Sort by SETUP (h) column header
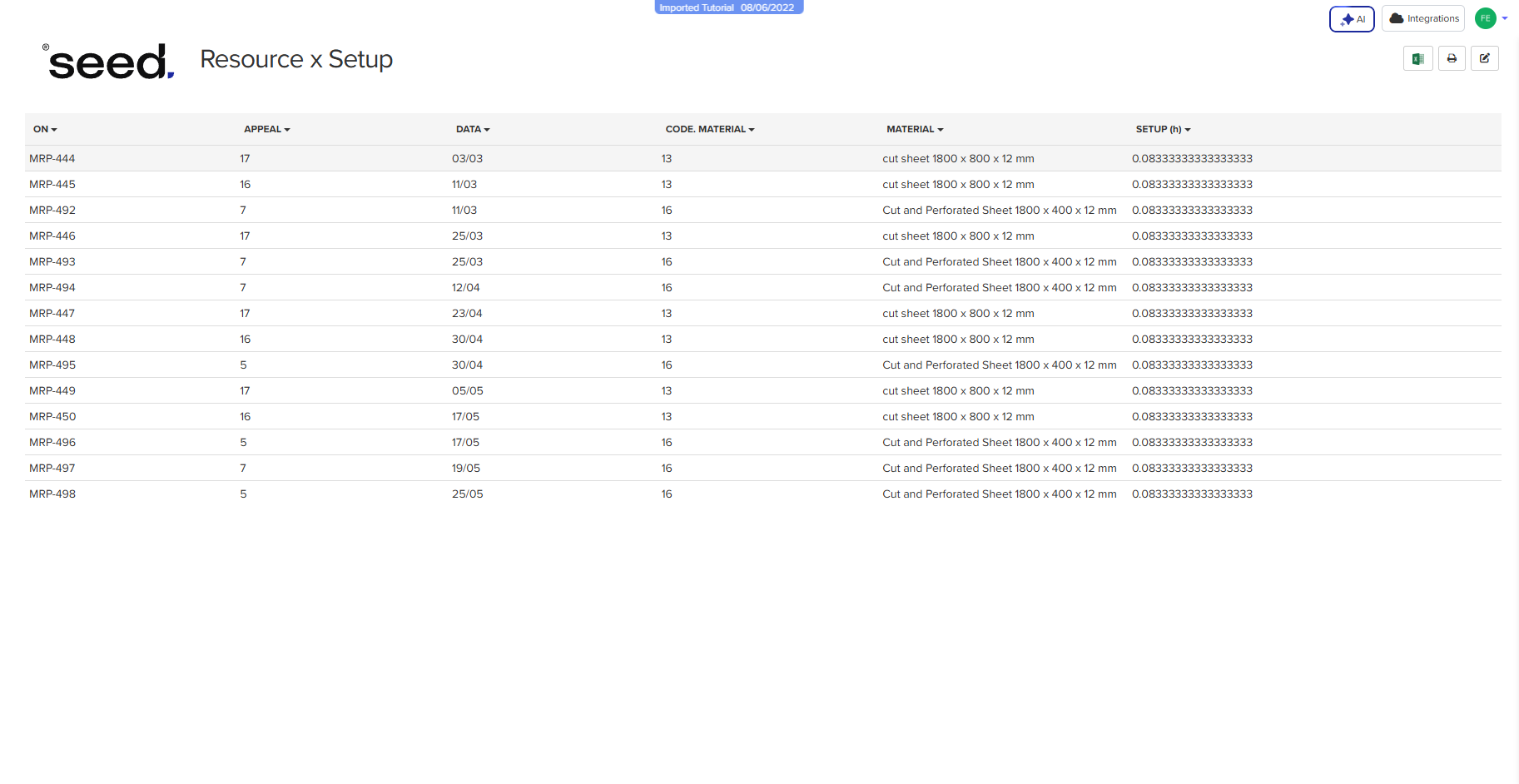1519x784 pixels. coord(1163,129)
